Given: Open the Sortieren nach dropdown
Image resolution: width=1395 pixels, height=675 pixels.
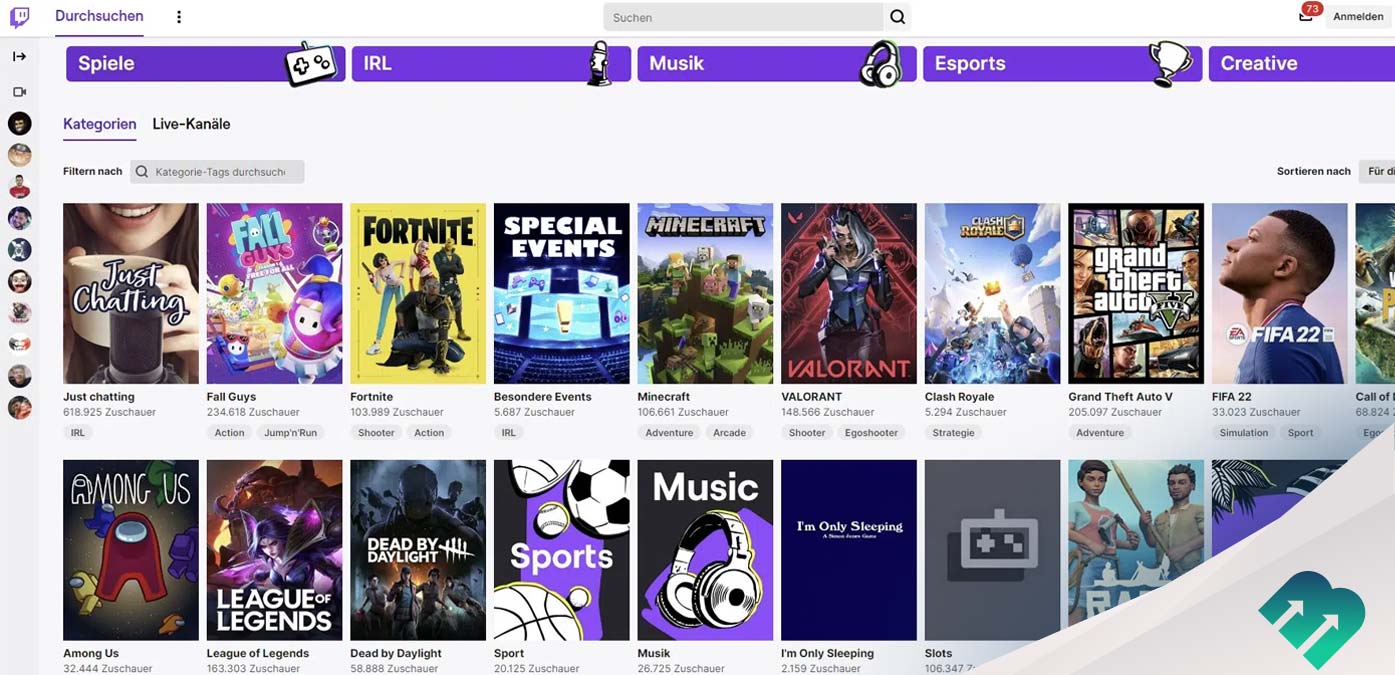Looking at the screenshot, I should tap(1376, 172).
